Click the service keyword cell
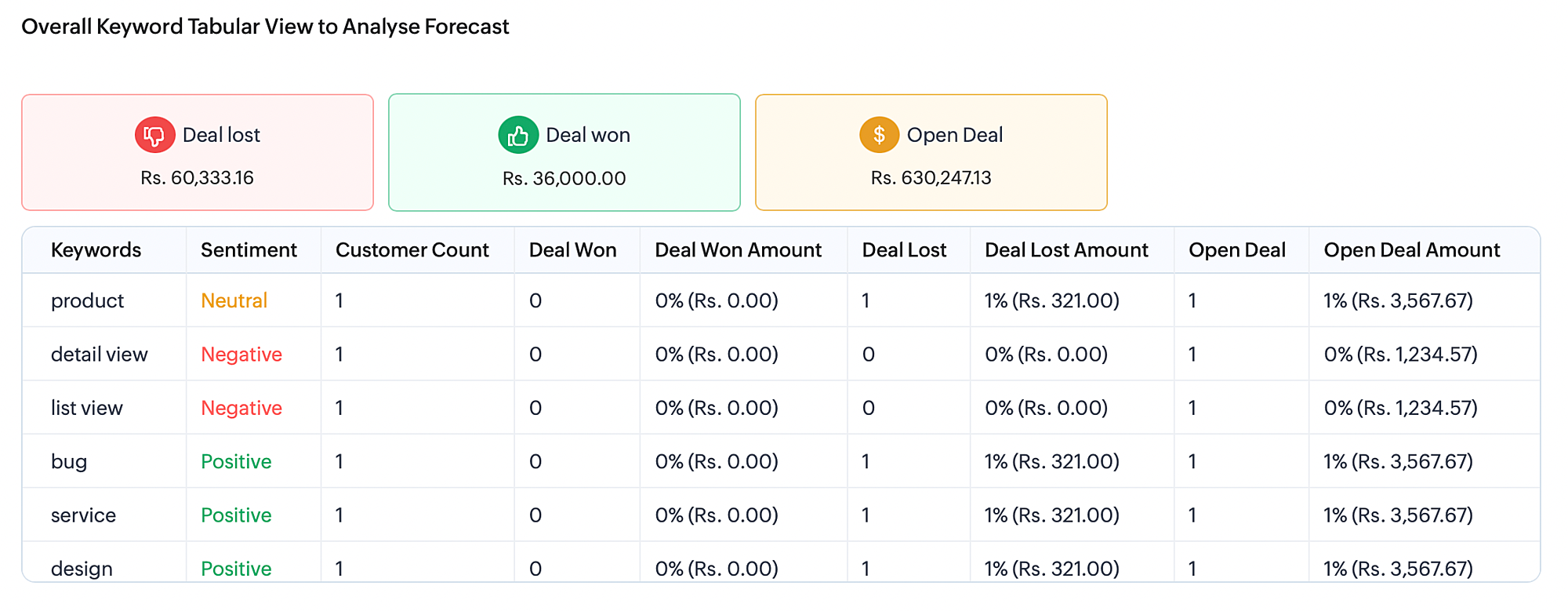This screenshot has width=1568, height=611. [x=83, y=515]
